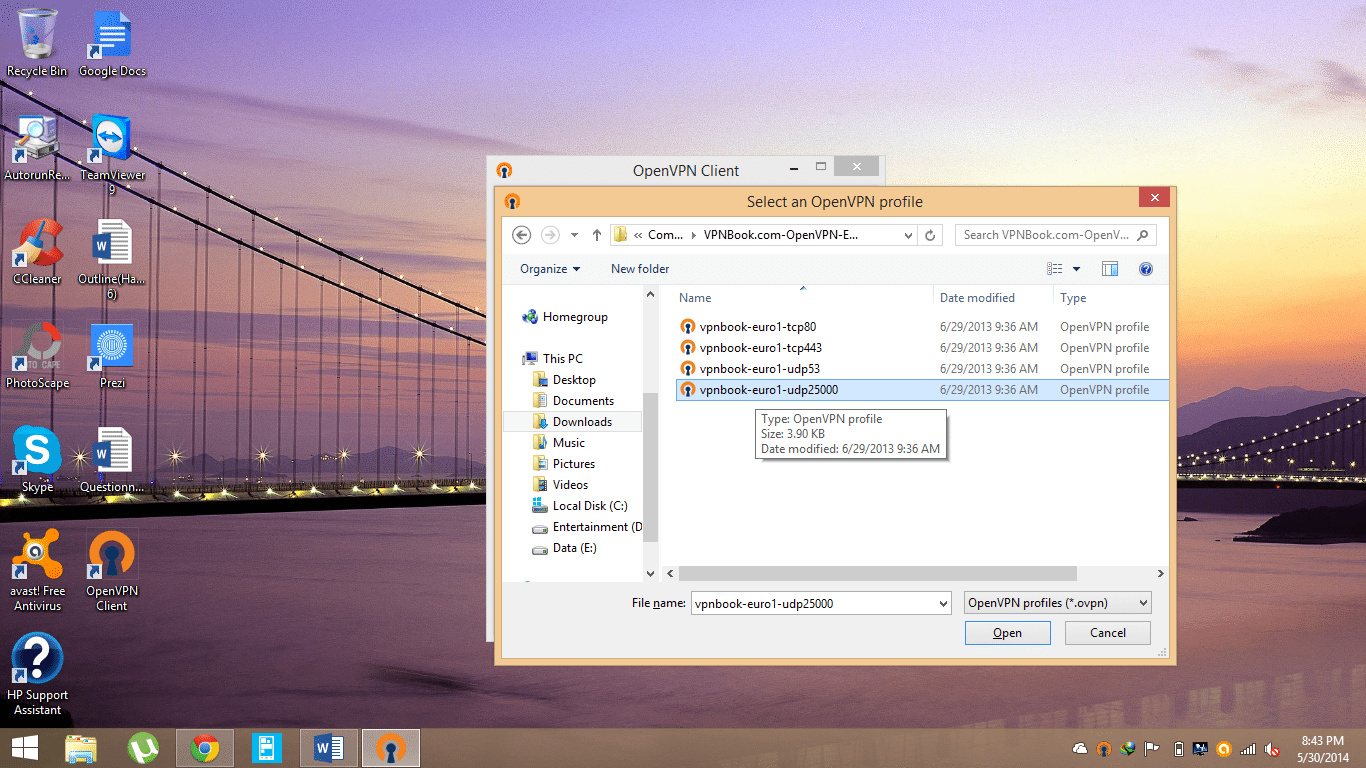Click the Back navigation arrow

point(521,235)
